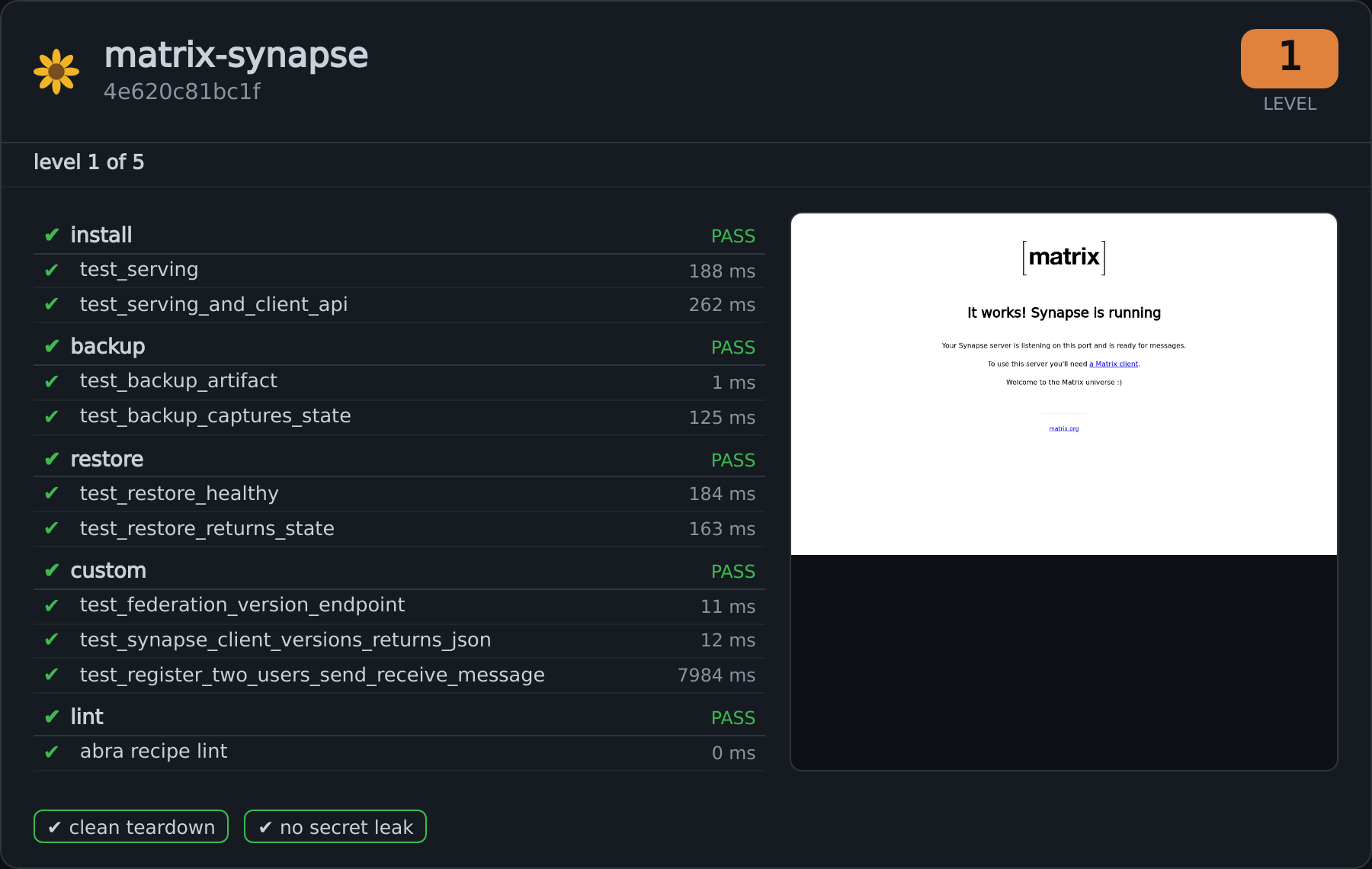Collapse the backup section header
The height and width of the screenshot is (869, 1372).
point(399,346)
